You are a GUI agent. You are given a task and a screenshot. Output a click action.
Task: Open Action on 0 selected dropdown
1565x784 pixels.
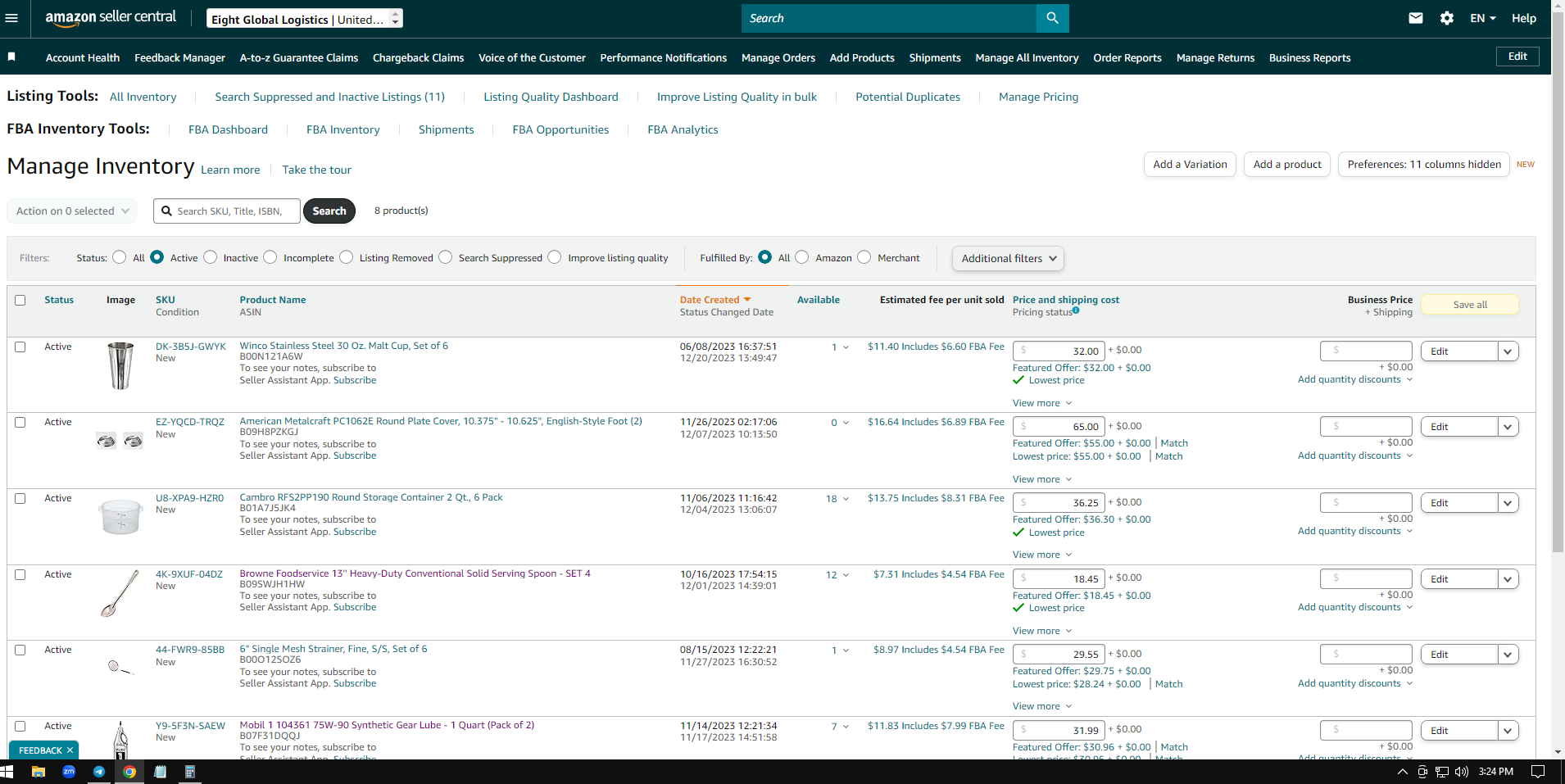[x=72, y=211]
